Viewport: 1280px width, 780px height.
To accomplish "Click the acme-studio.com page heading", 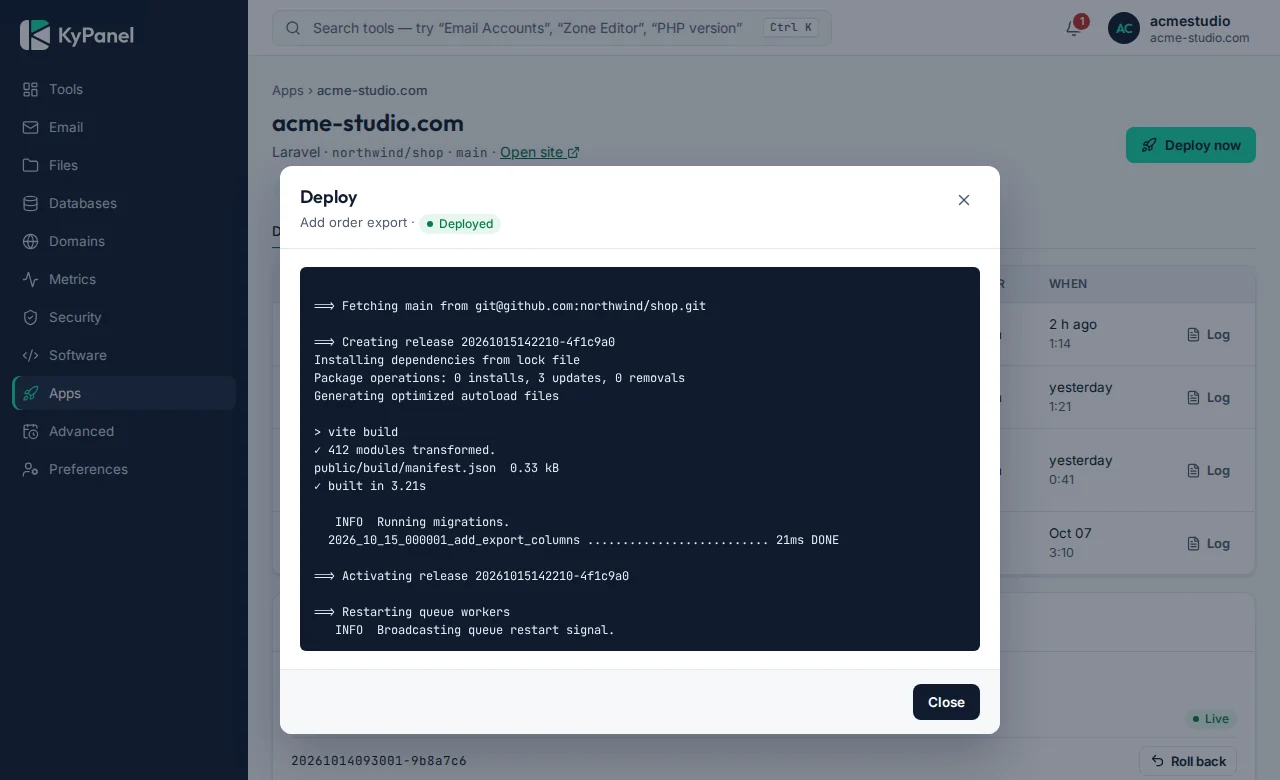I will point(368,123).
